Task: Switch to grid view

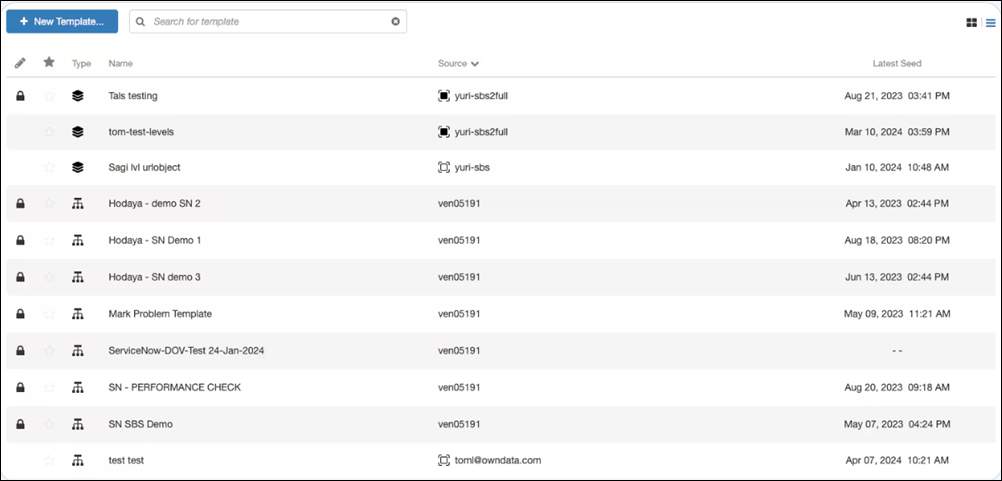Action: click(971, 22)
